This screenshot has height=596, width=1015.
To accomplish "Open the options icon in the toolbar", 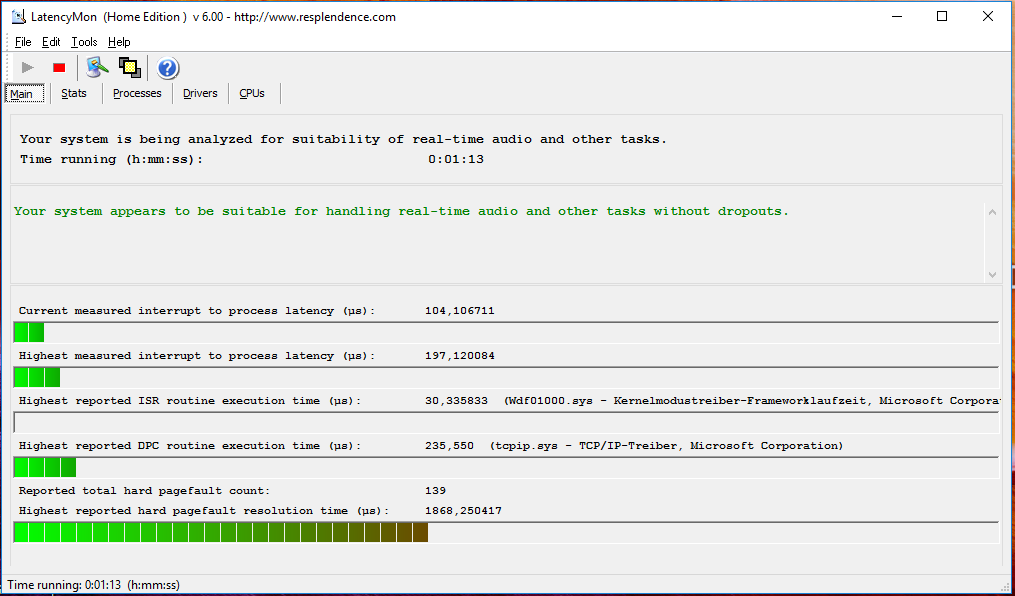I will coord(97,67).
